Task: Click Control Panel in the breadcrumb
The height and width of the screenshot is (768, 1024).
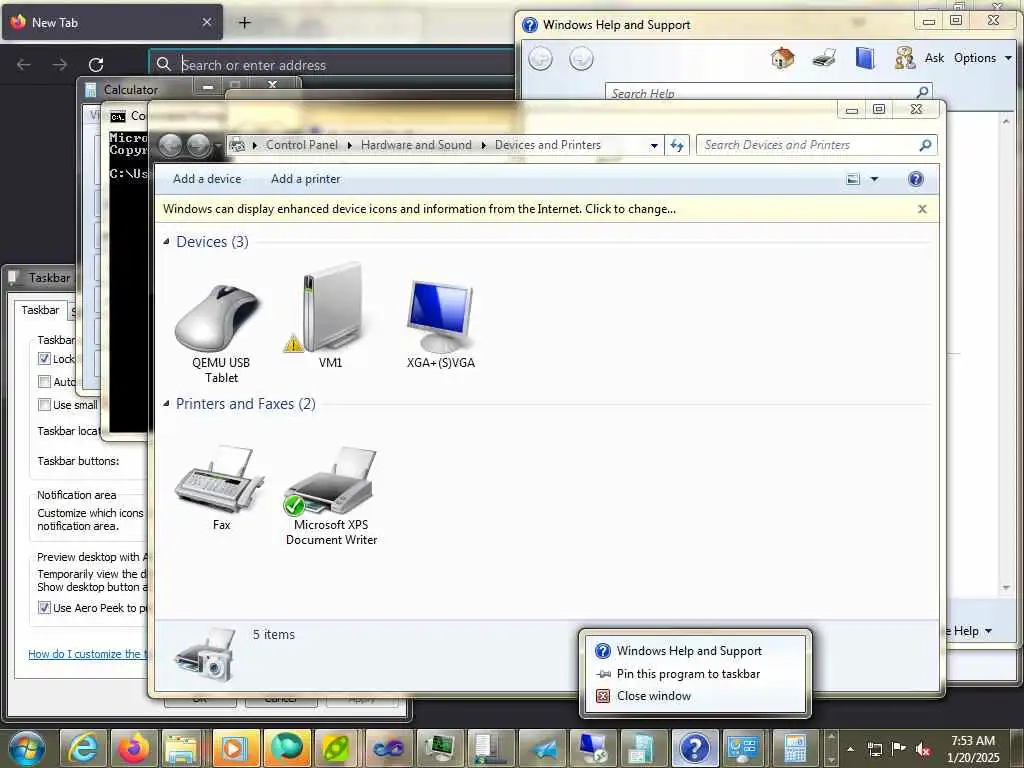Action: tap(302, 145)
